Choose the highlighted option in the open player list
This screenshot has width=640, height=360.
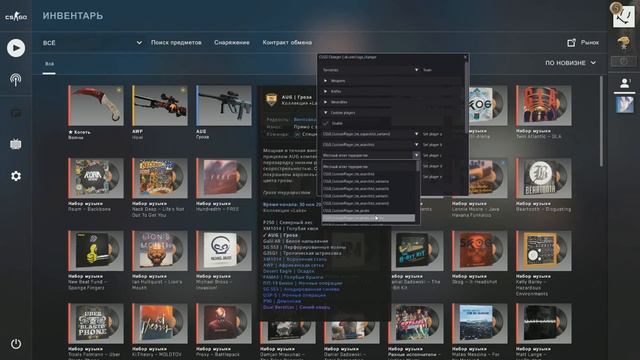[368, 218]
